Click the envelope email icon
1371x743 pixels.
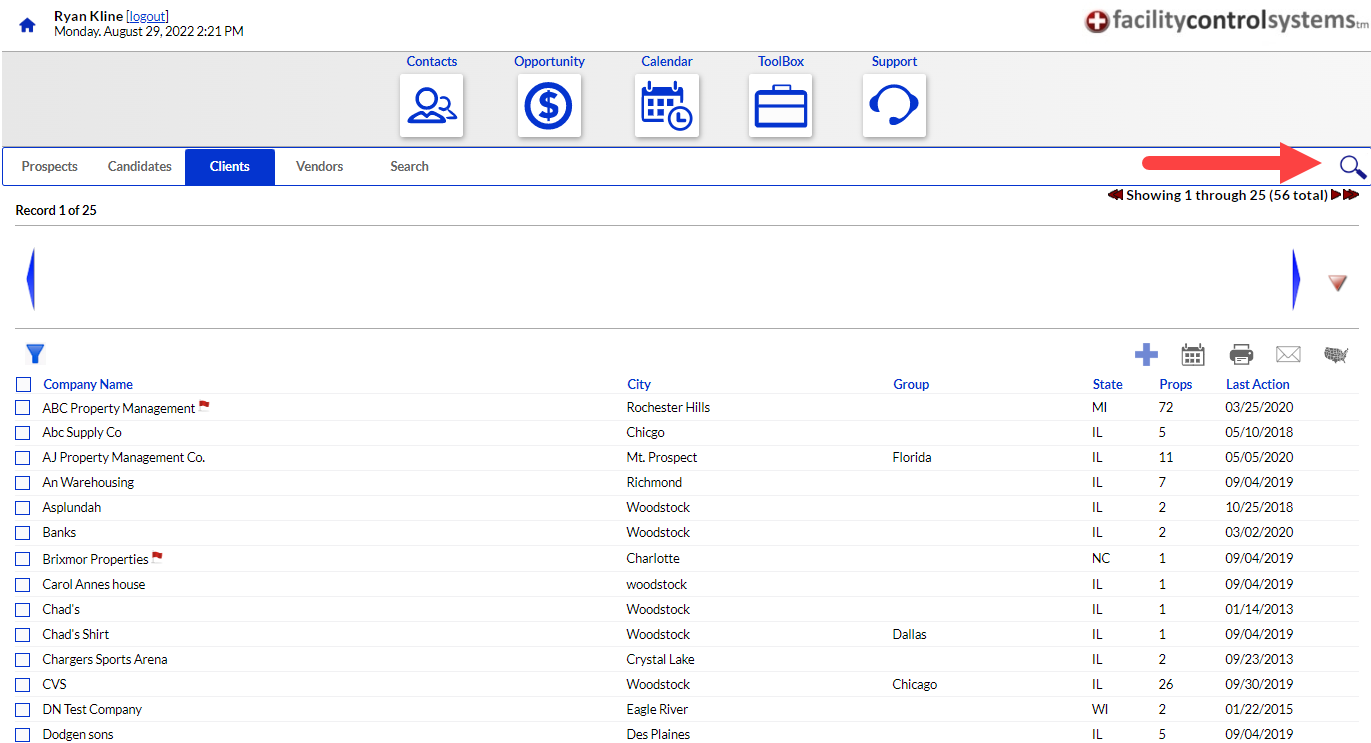[1288, 354]
